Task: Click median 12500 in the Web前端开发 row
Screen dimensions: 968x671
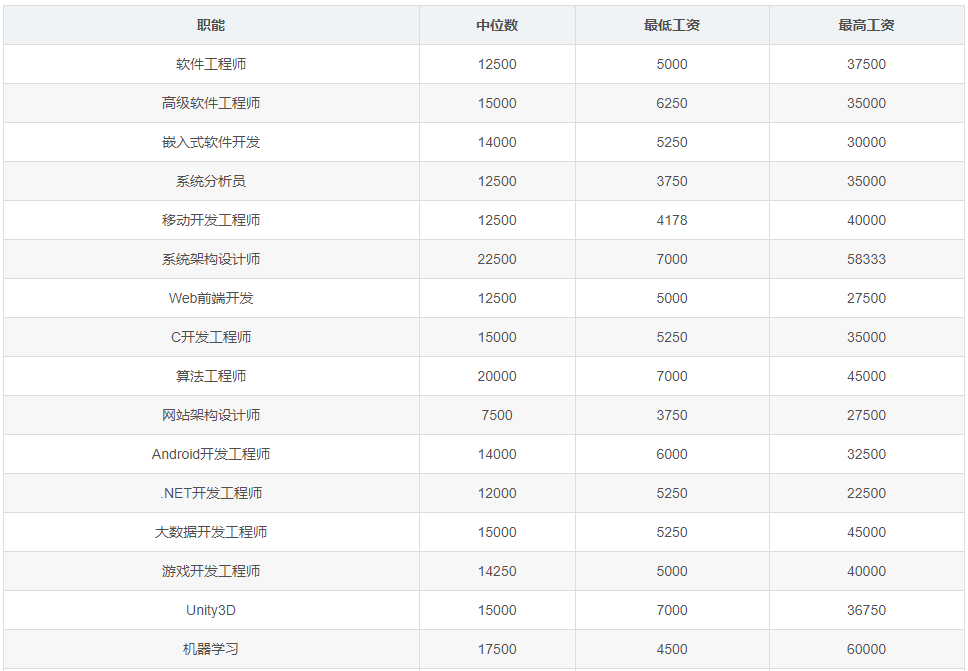Action: coord(497,298)
